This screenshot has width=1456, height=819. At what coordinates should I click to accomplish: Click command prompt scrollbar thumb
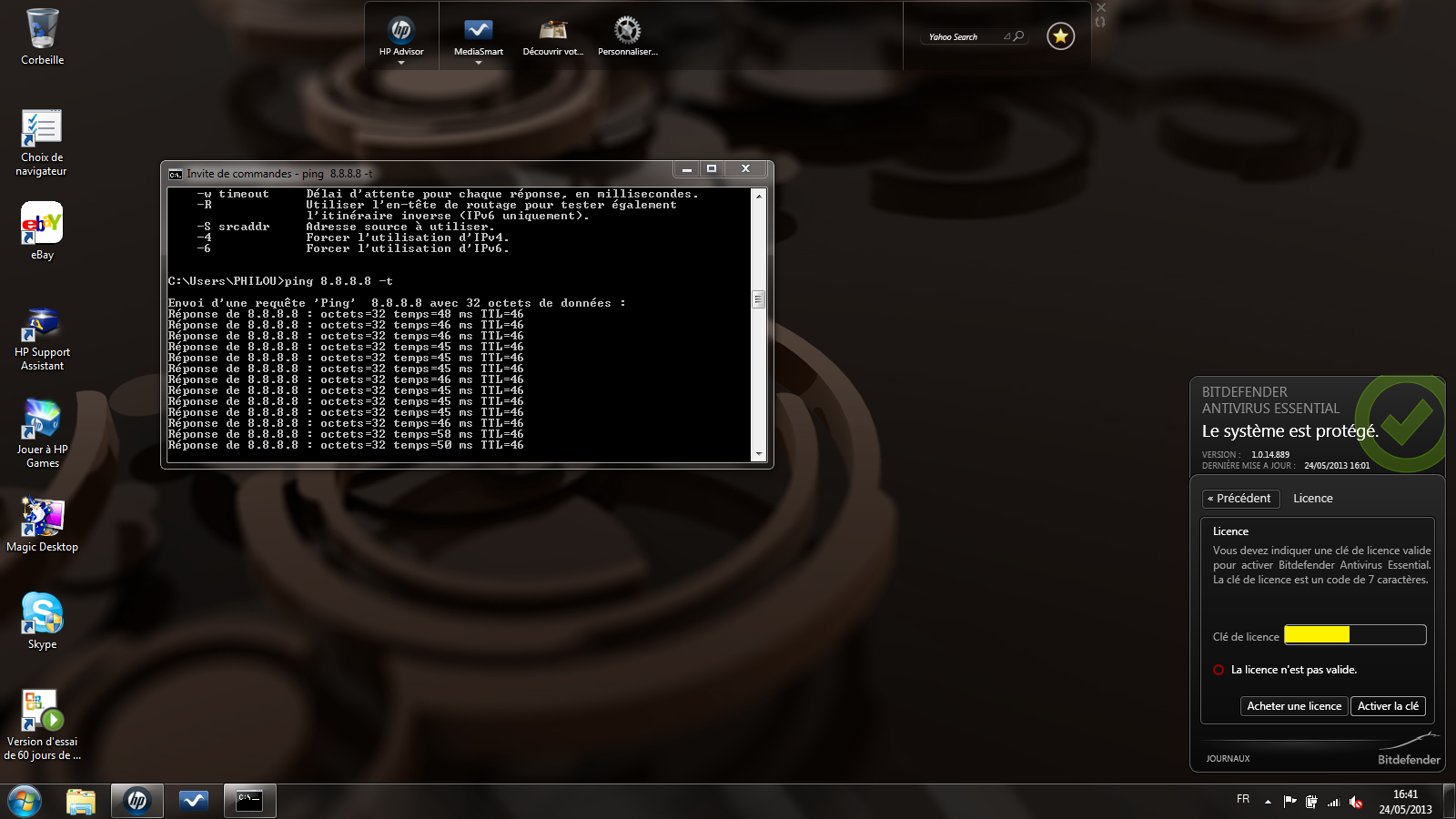click(x=758, y=298)
